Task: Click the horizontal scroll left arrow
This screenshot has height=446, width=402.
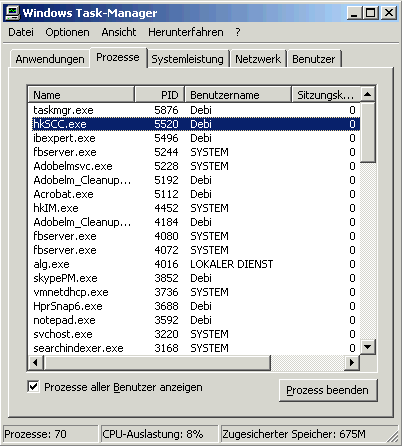Action: [x=35, y=362]
